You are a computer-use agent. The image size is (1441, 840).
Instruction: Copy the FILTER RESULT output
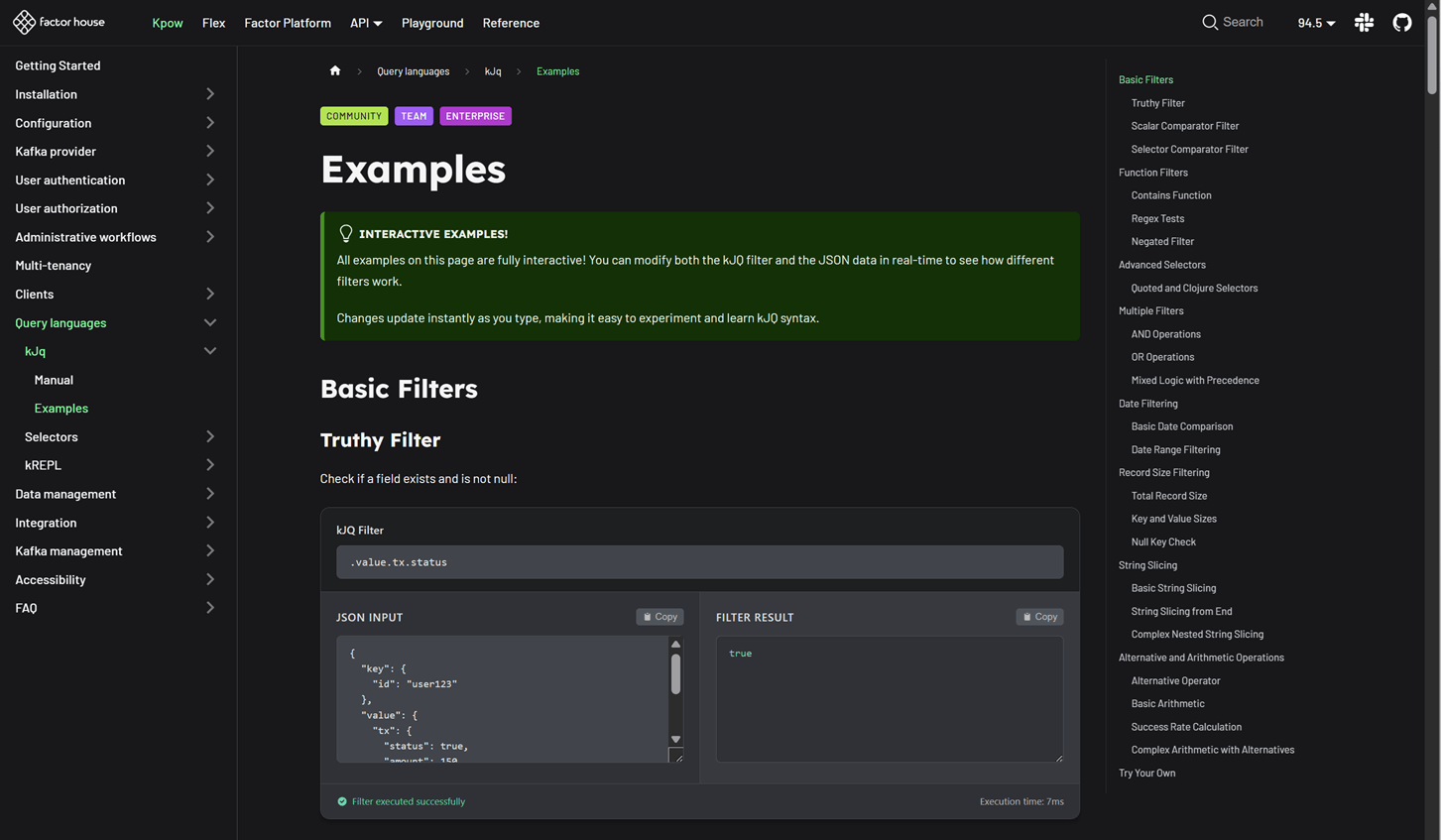1038,616
